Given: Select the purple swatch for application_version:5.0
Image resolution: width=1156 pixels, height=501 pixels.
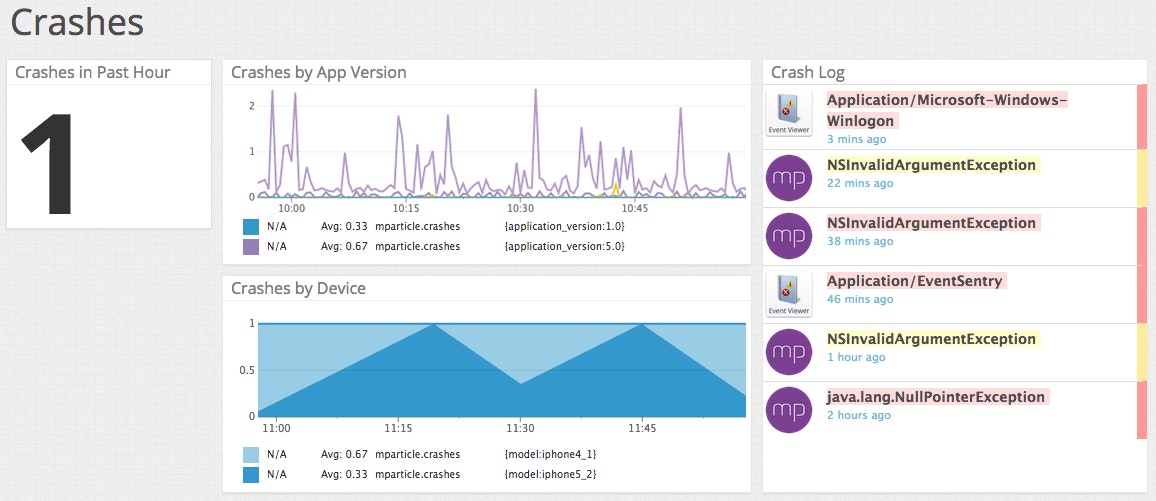Looking at the screenshot, I should point(251,246).
